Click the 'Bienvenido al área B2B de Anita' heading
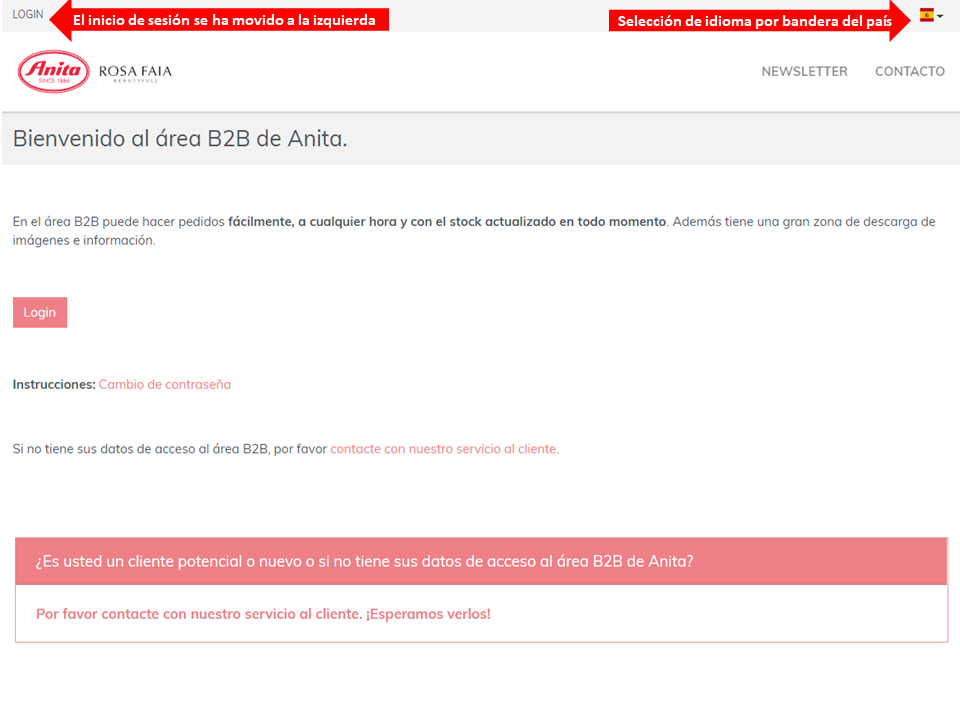The height and width of the screenshot is (720, 960). [180, 138]
